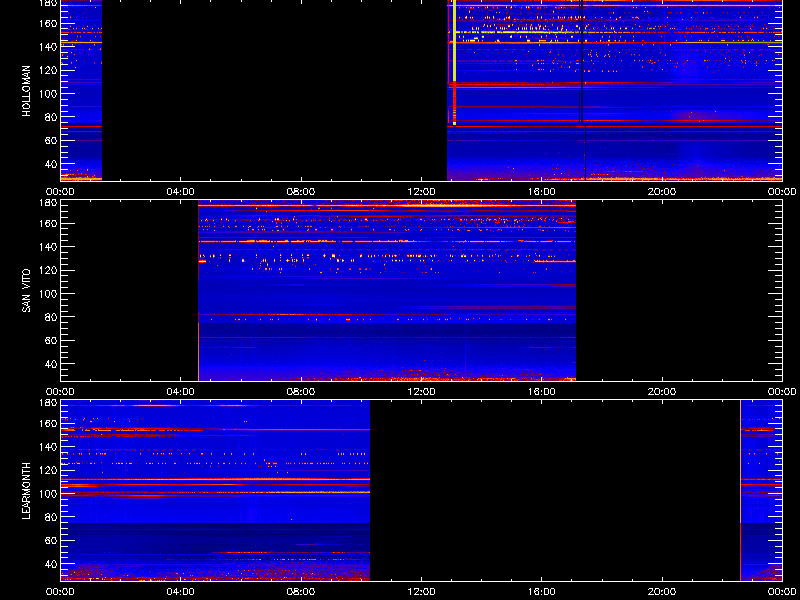This screenshot has width=800, height=600.
Task: Pick the 180 label on San Vito axis
Action: click(x=50, y=203)
